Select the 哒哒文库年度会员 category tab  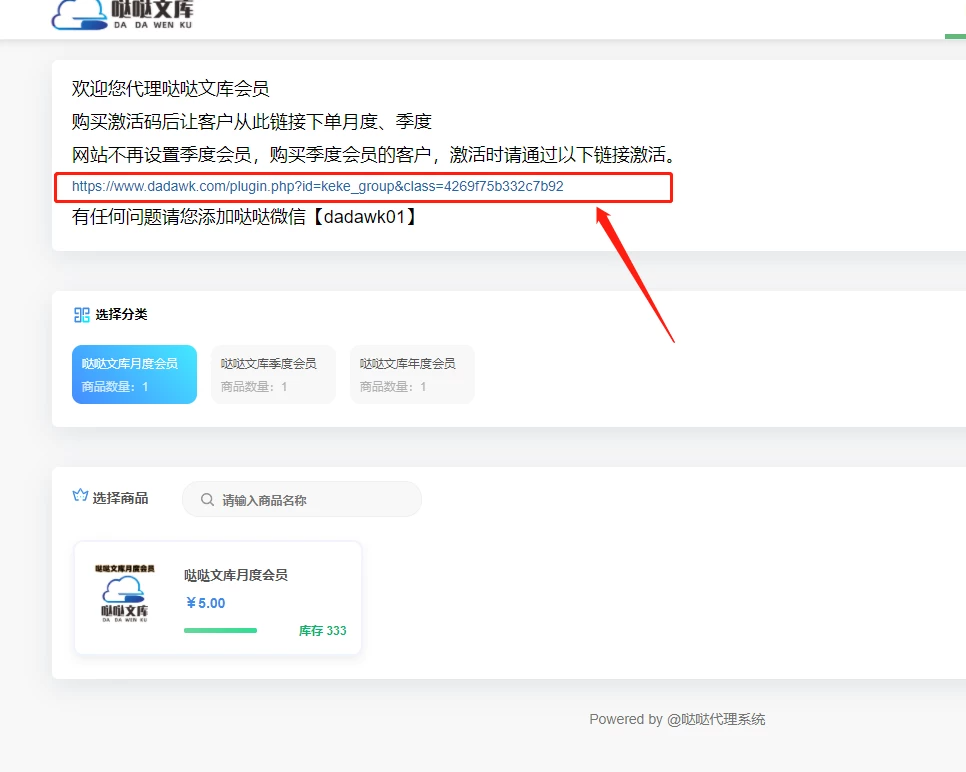(x=412, y=375)
